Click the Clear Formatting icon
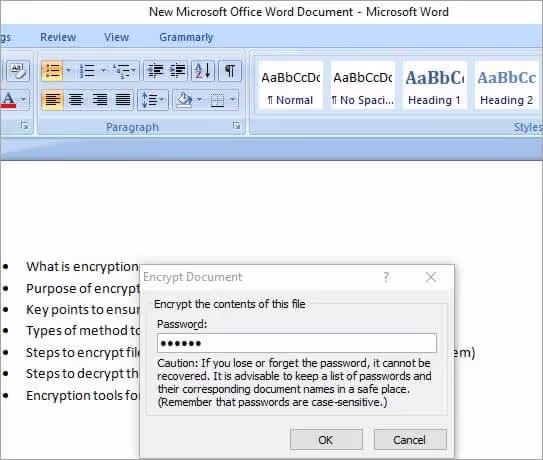Screen dimensions: 543x460 tap(18, 71)
